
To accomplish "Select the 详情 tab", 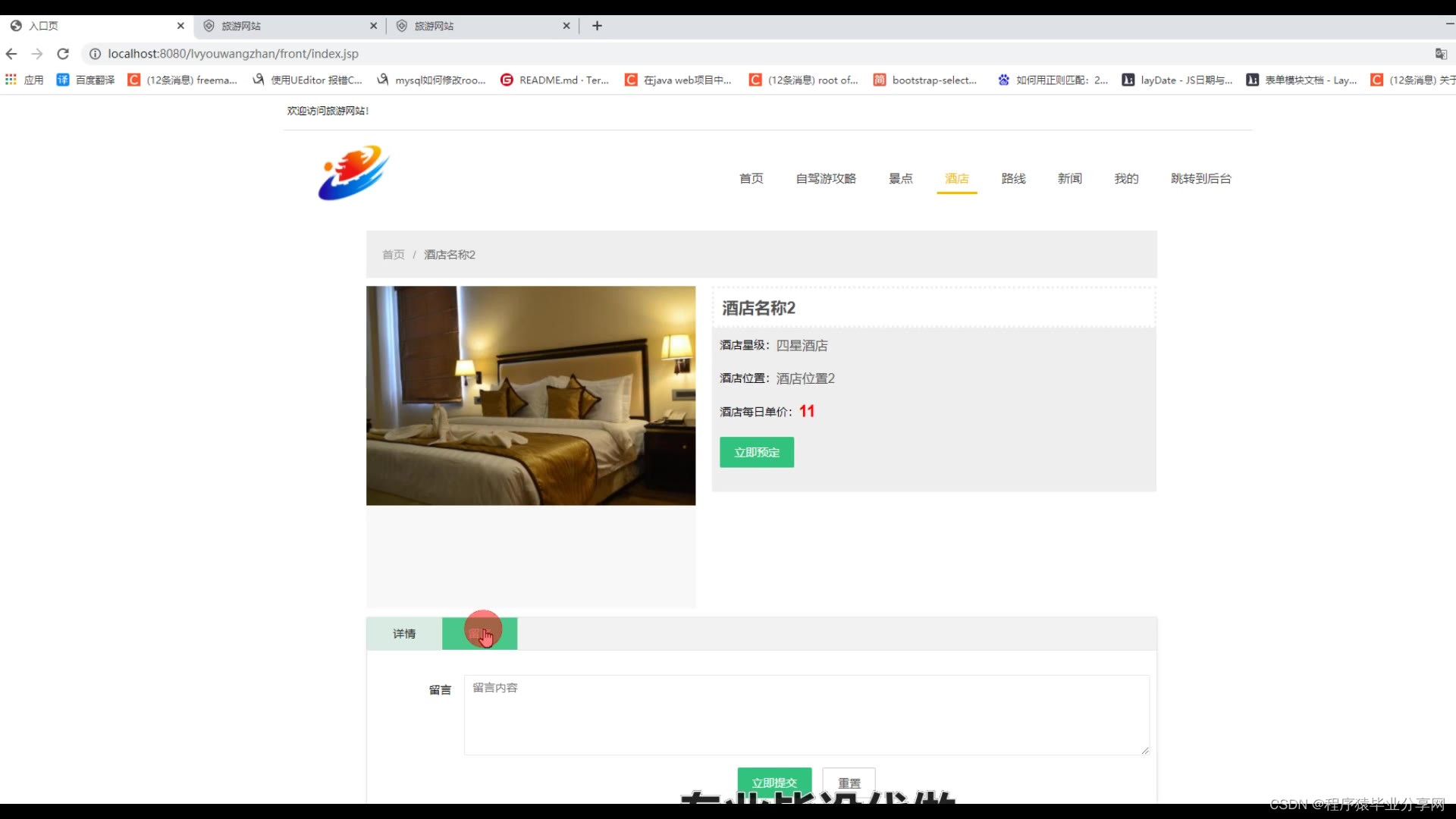I will click(404, 634).
